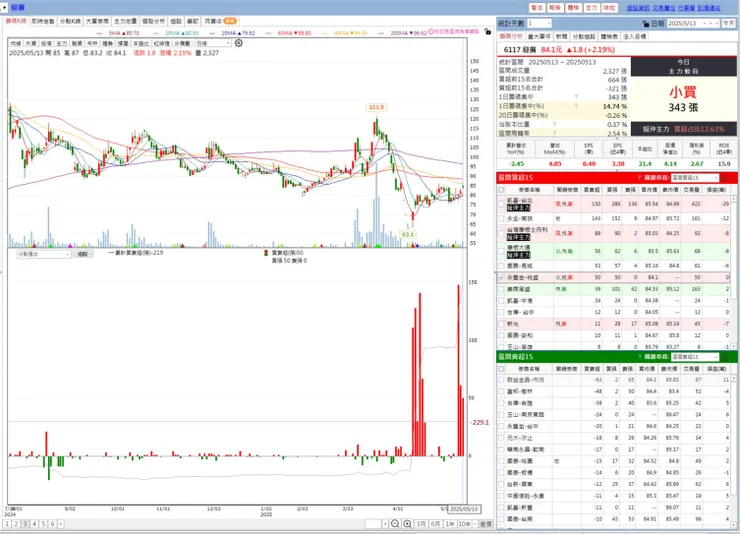Tick checkbox for 凱基-台北 buyer row
The image size is (740, 534).
(x=501, y=204)
